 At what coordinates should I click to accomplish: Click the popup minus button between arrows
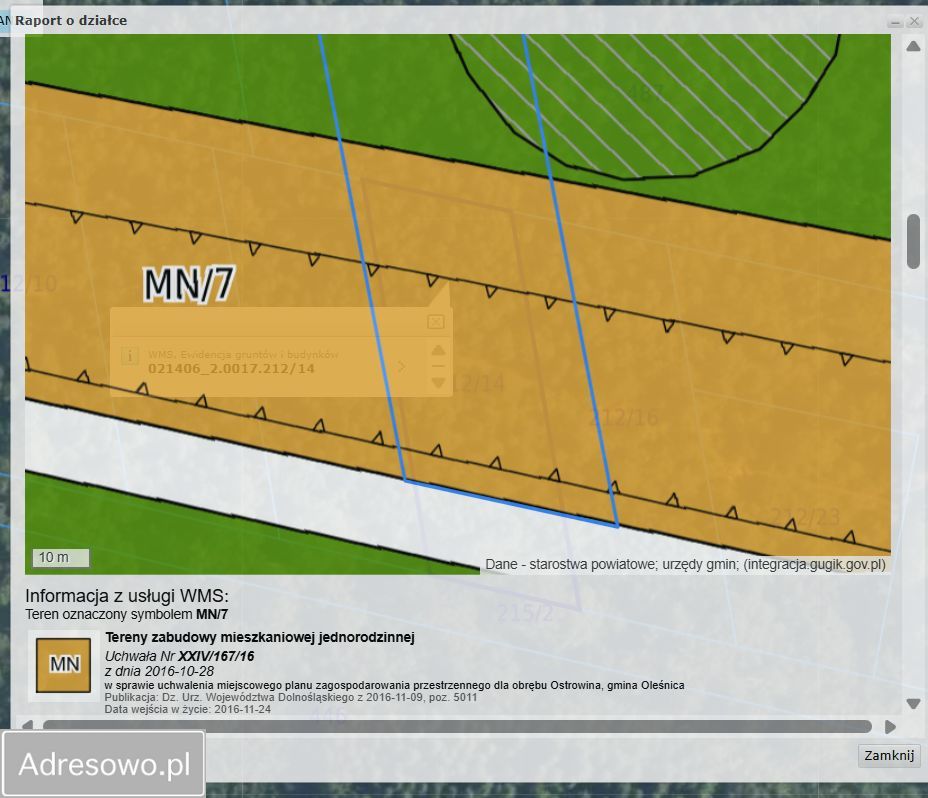pyautogui.click(x=438, y=367)
